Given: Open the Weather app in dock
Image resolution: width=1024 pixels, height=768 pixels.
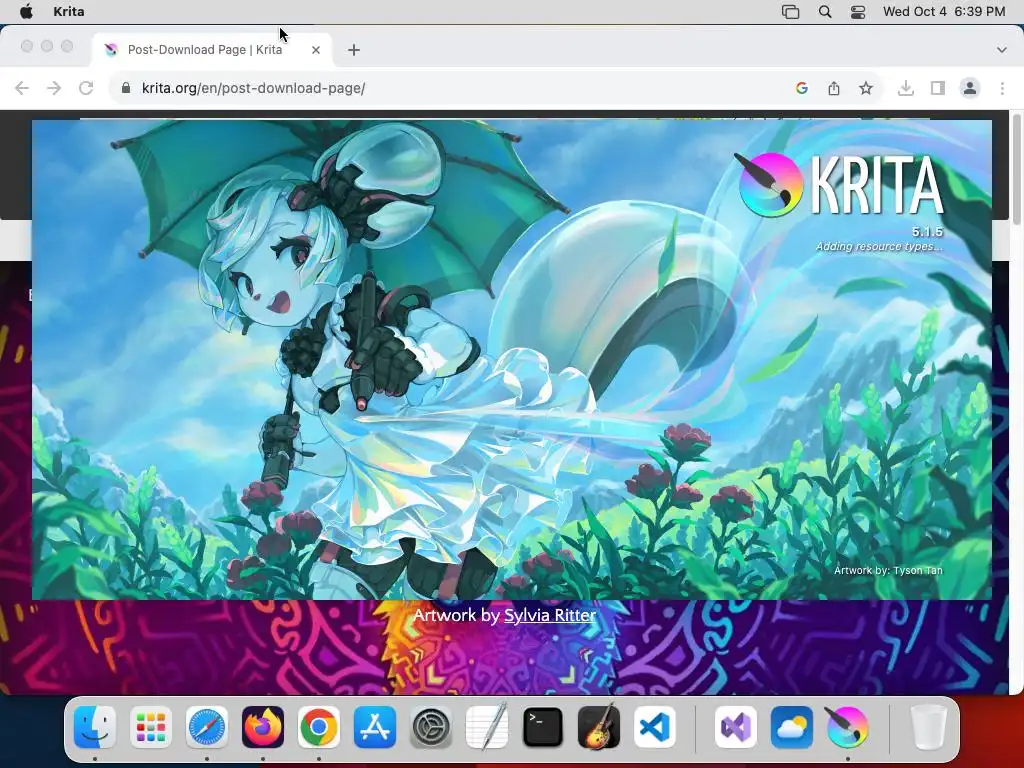Looking at the screenshot, I should click(792, 727).
